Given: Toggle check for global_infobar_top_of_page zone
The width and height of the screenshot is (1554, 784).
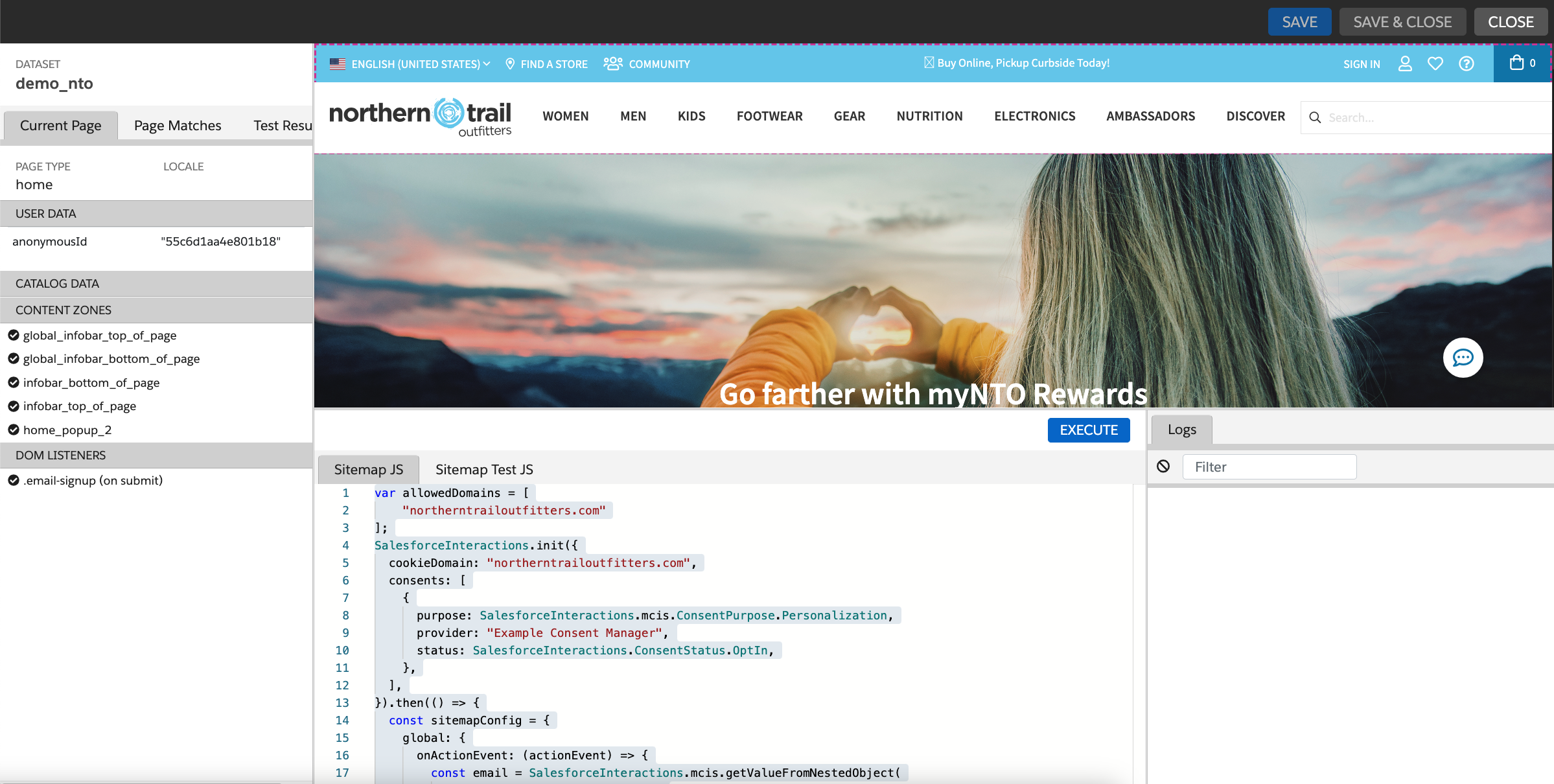Looking at the screenshot, I should pyautogui.click(x=13, y=335).
